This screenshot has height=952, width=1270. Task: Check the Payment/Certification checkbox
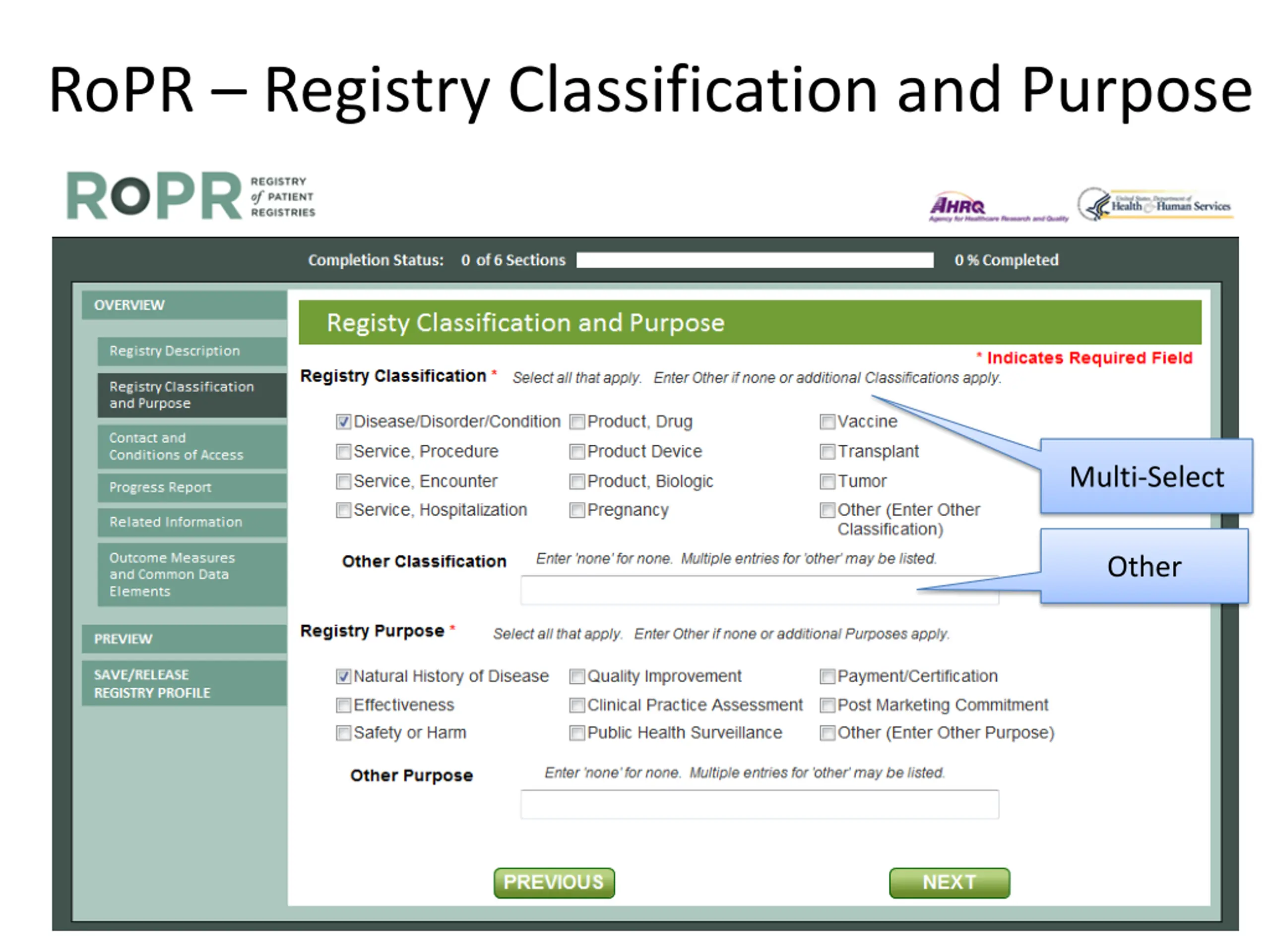click(x=827, y=676)
